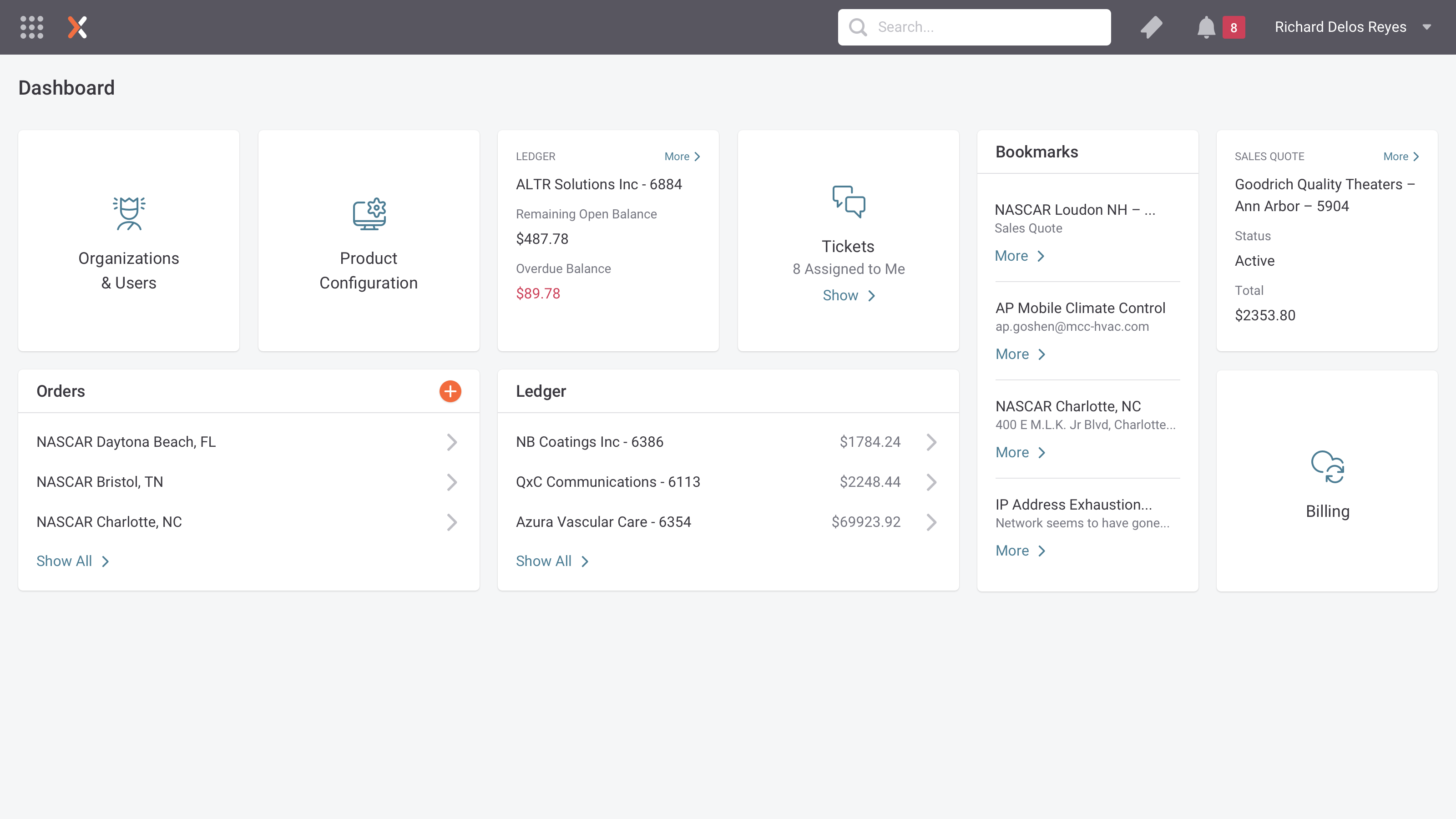Click 8 Assigned to Me text
Viewport: 1456px width, 819px height.
pyautogui.click(x=849, y=269)
